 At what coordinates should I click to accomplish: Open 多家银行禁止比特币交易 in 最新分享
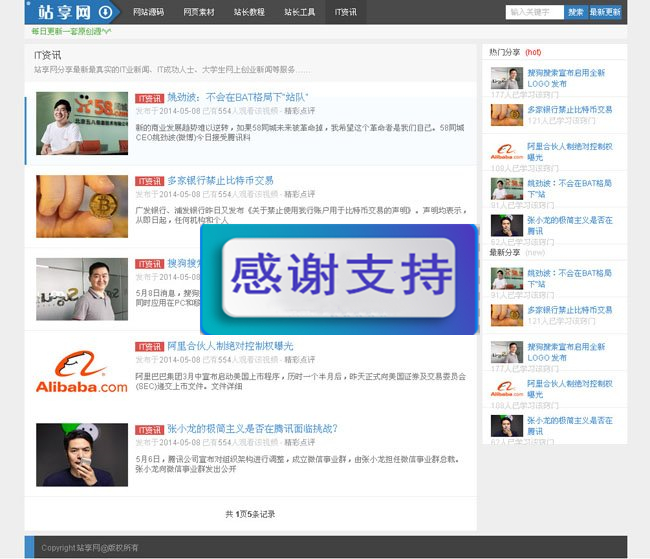pyautogui.click(x=570, y=310)
